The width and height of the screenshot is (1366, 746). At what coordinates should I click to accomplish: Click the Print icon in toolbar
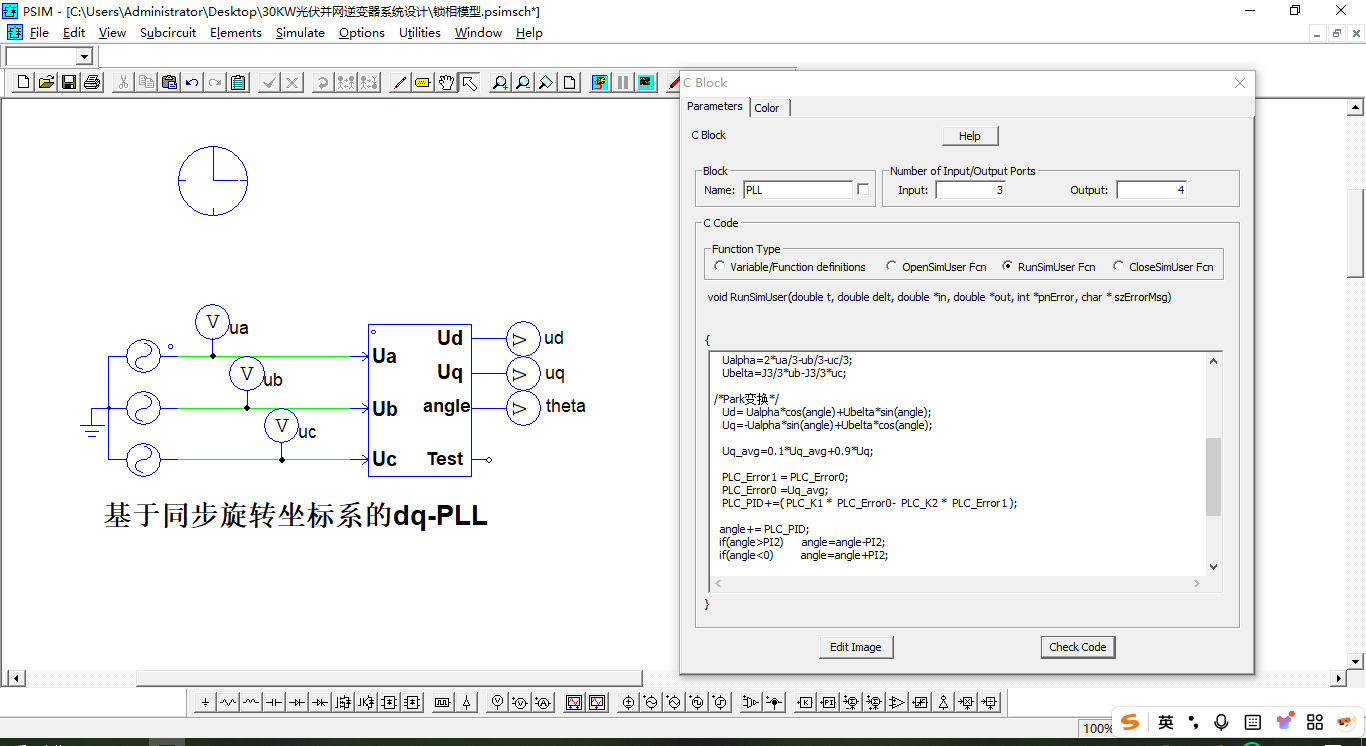92,83
